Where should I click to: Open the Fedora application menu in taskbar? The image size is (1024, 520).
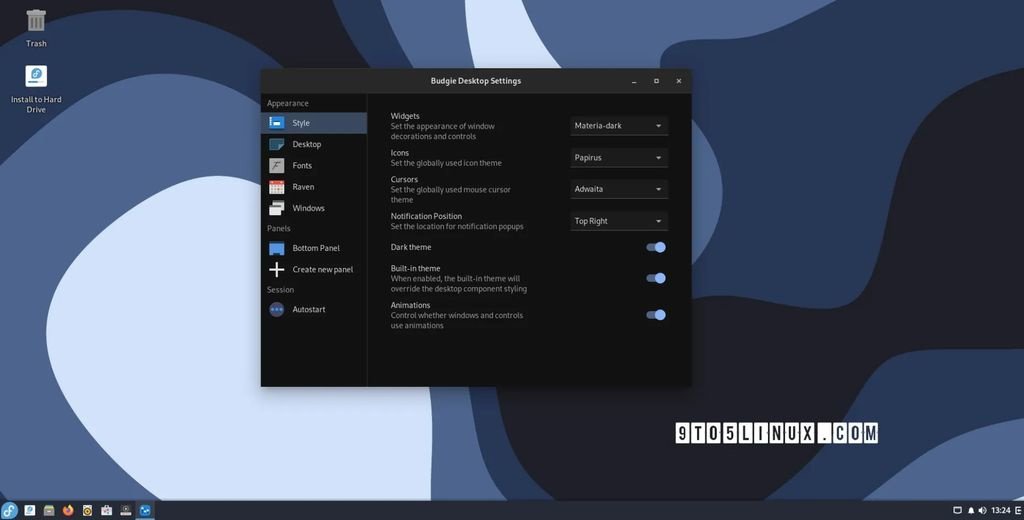[9, 510]
